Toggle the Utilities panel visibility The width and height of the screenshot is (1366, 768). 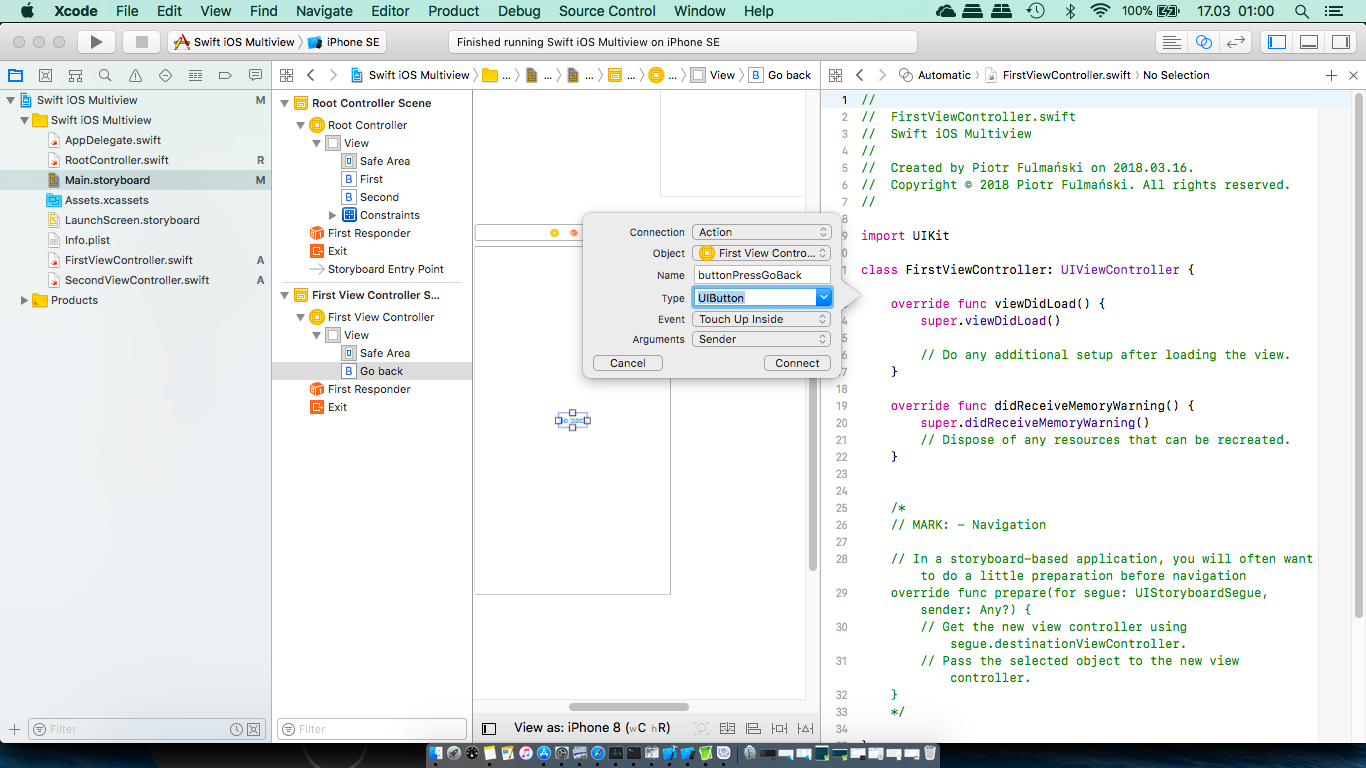1339,42
